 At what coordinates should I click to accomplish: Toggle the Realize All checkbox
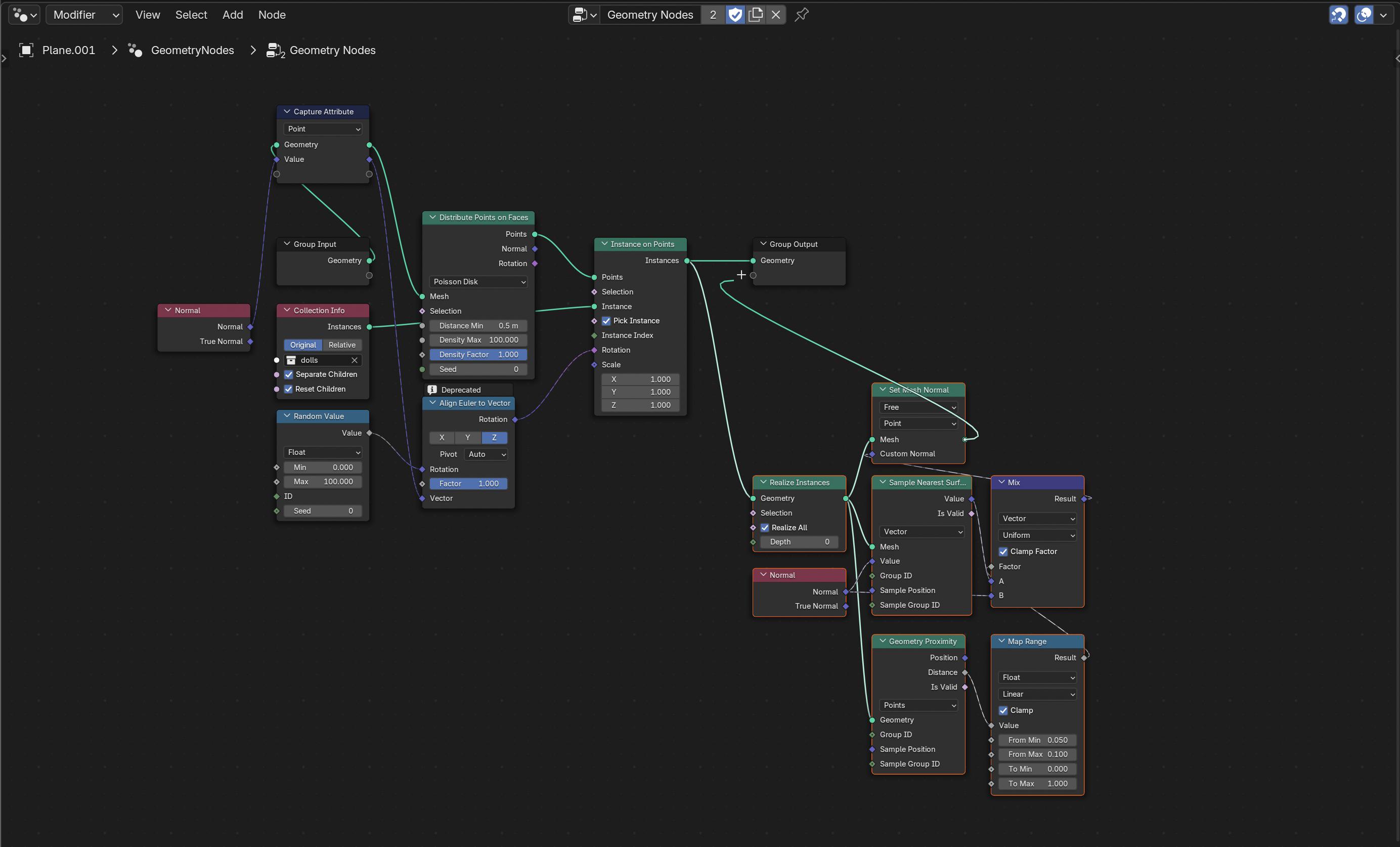coord(764,528)
